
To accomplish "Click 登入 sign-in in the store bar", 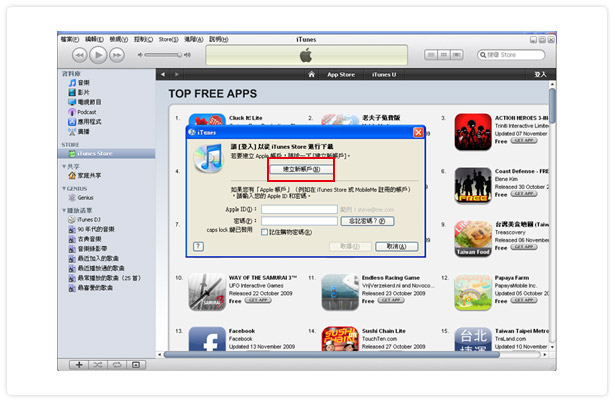I will 540,75.
